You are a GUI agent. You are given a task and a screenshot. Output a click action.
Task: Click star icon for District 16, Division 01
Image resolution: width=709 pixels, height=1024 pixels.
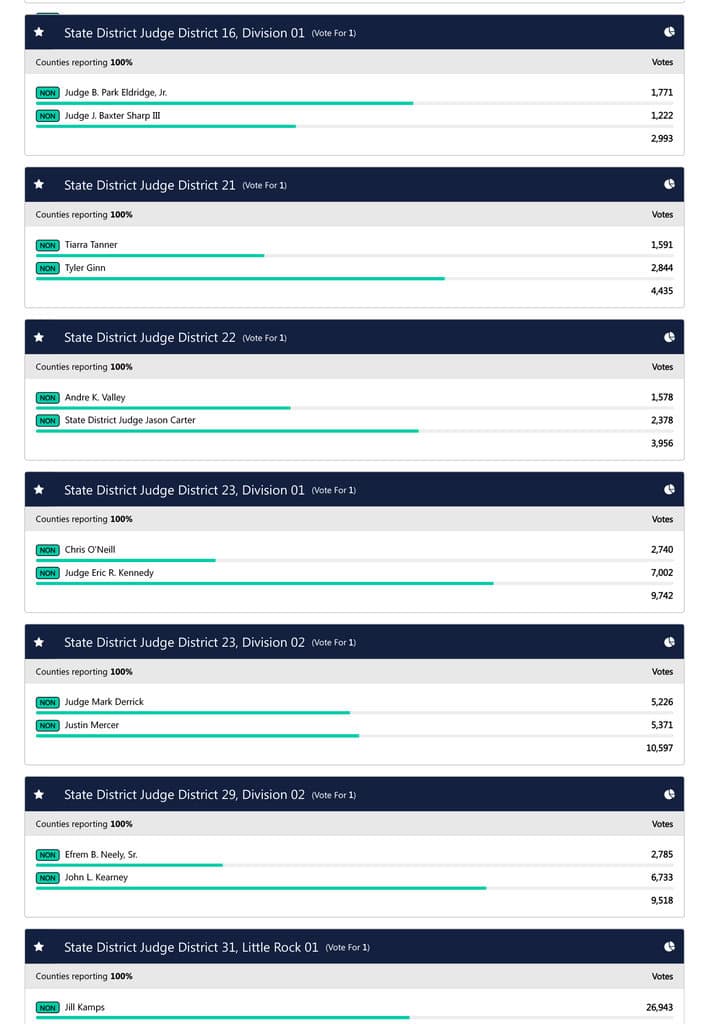[39, 32]
